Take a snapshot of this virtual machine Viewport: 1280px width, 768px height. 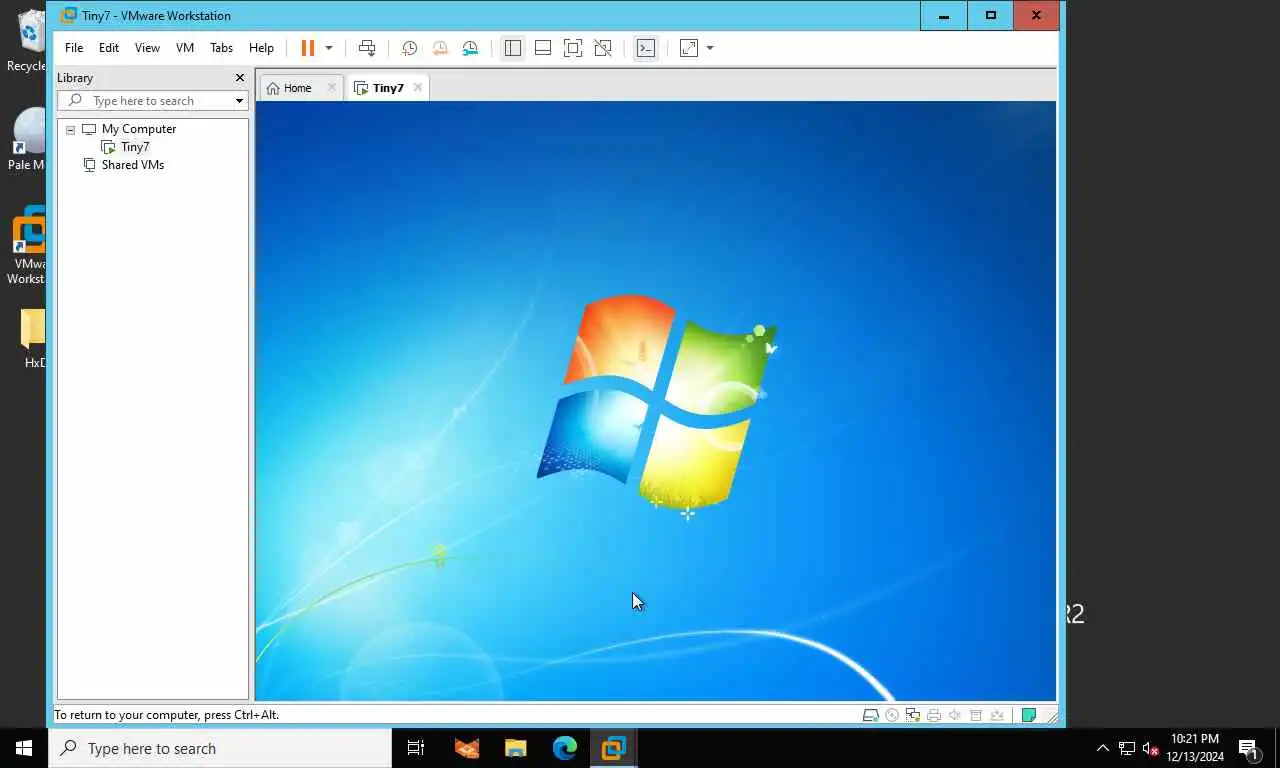410,48
